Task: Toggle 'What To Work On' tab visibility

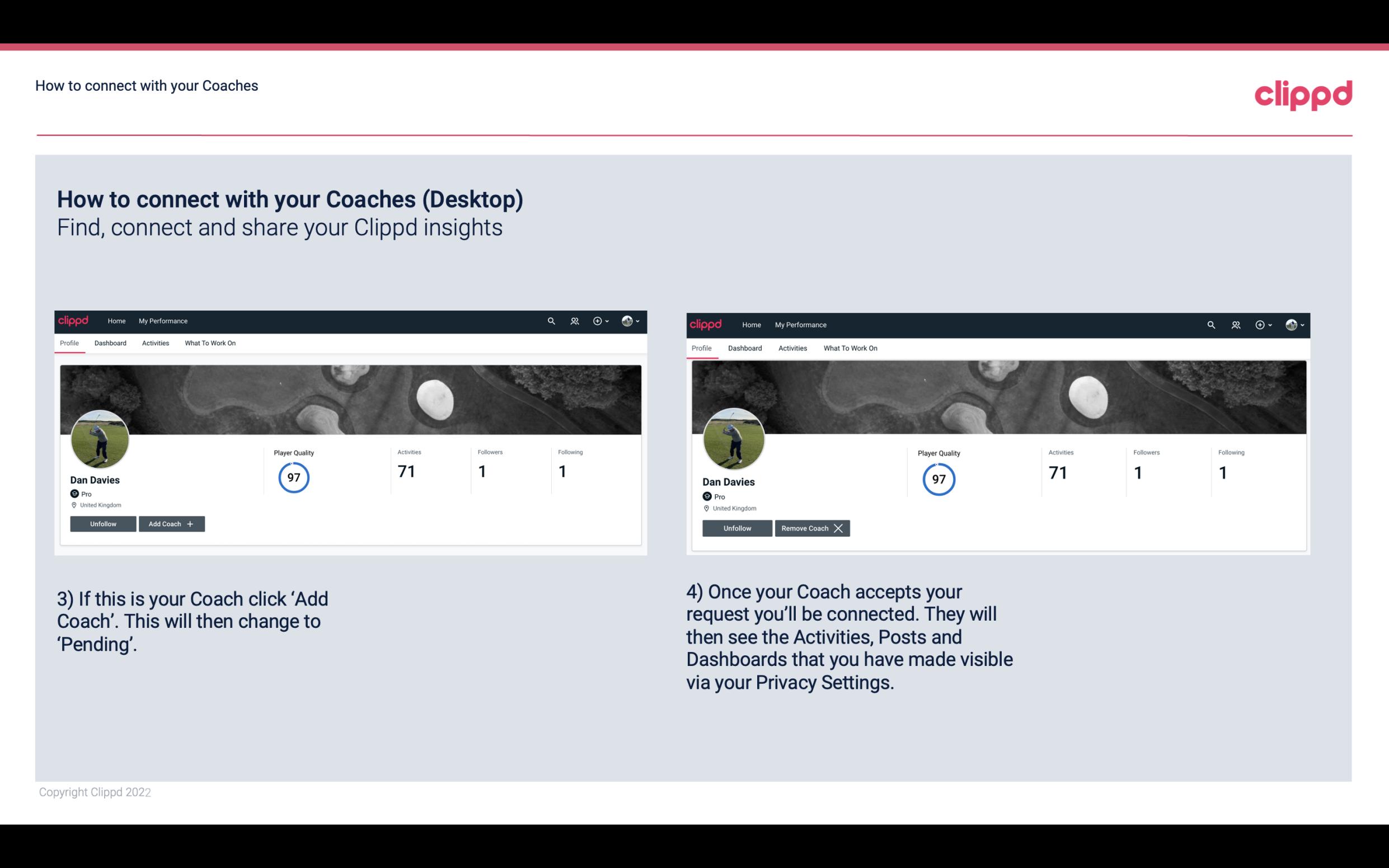Action: [x=209, y=343]
